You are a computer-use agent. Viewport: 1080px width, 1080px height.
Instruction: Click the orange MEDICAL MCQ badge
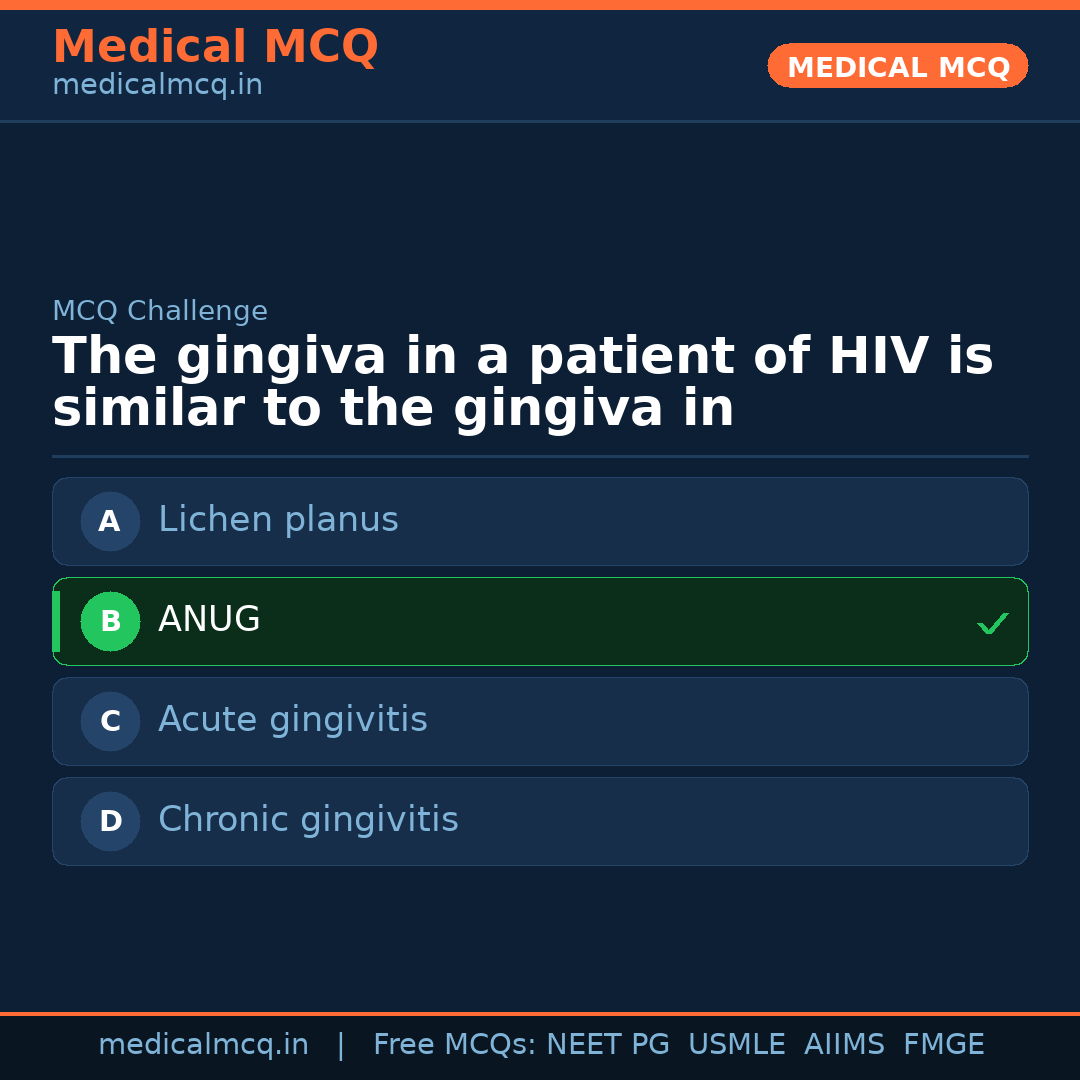coord(897,66)
